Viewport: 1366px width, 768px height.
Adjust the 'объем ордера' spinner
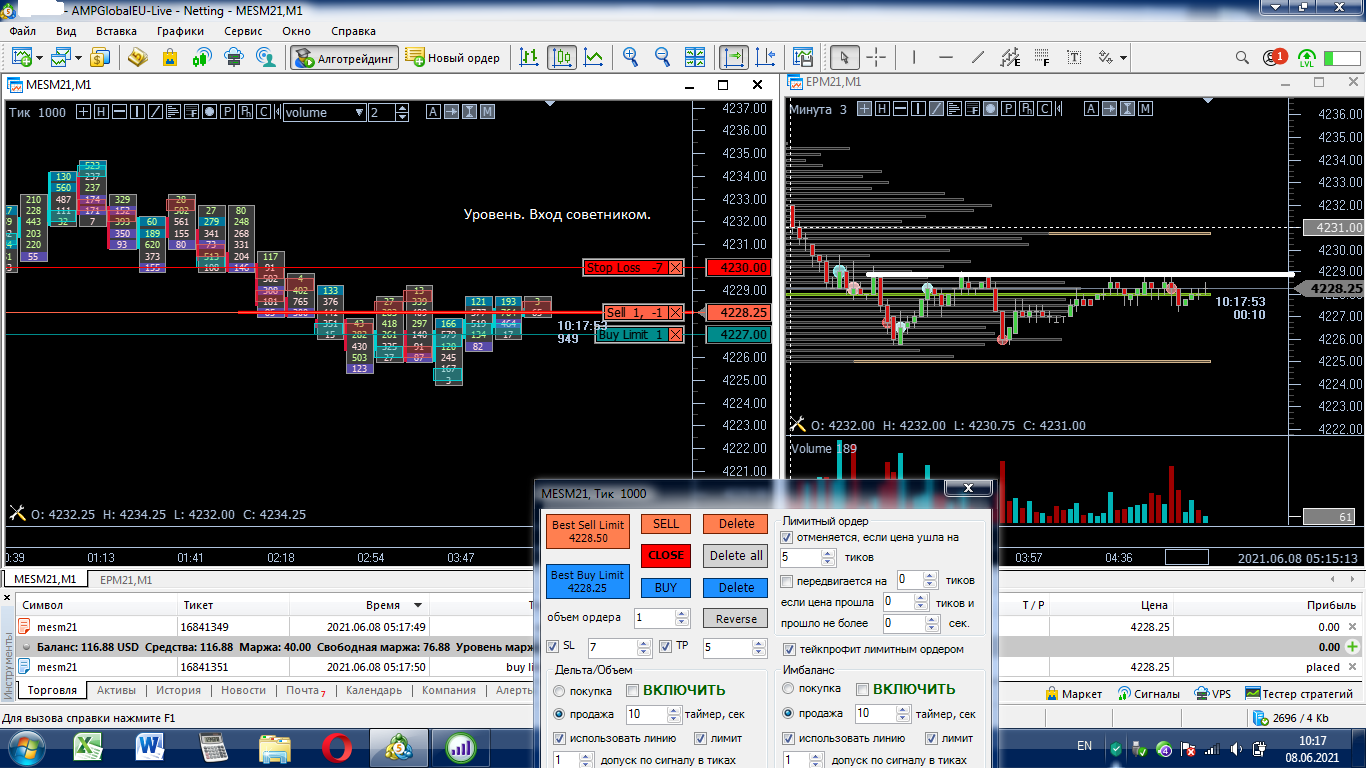pos(682,618)
